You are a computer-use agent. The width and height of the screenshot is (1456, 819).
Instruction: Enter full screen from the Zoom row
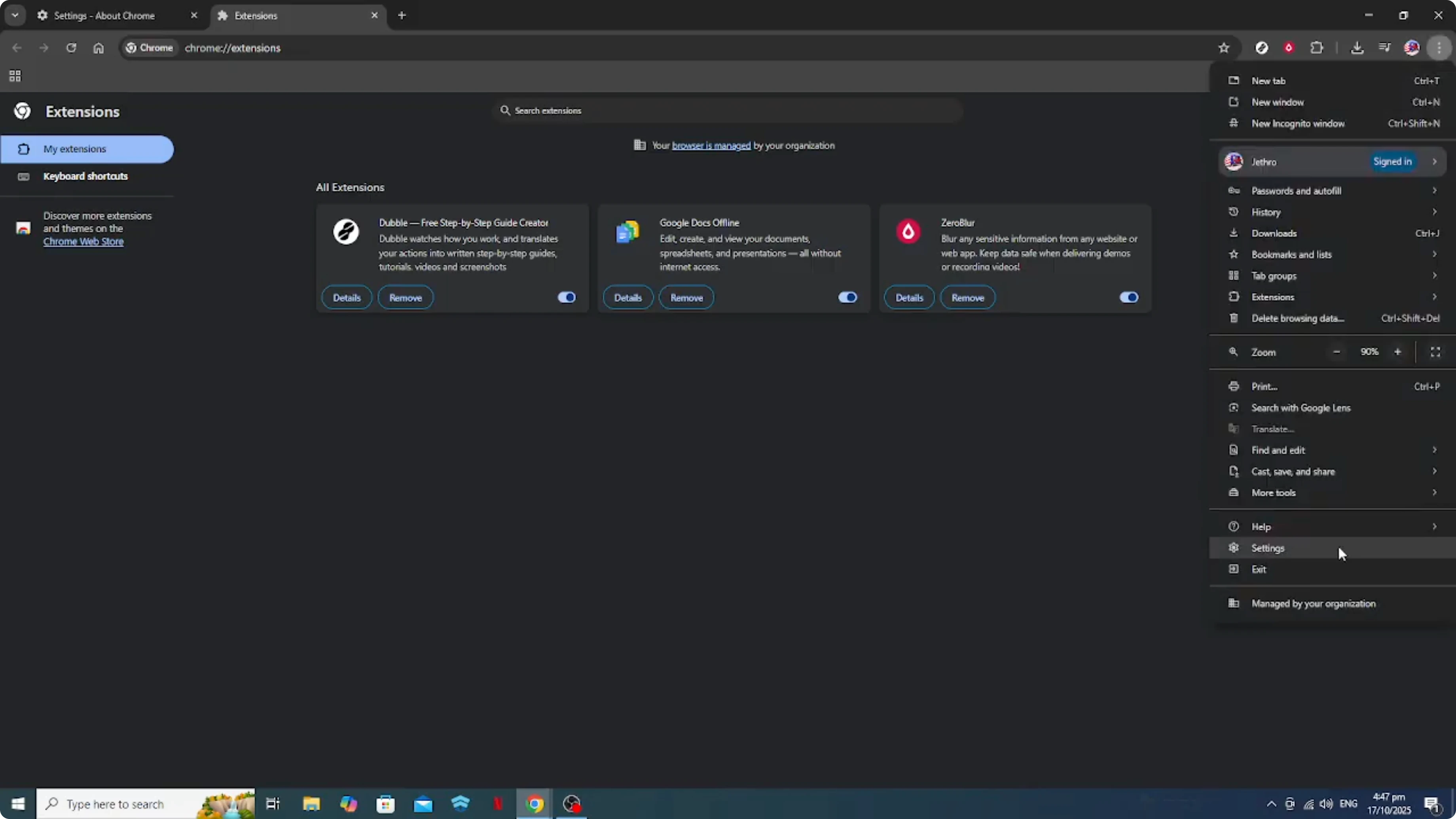point(1435,352)
